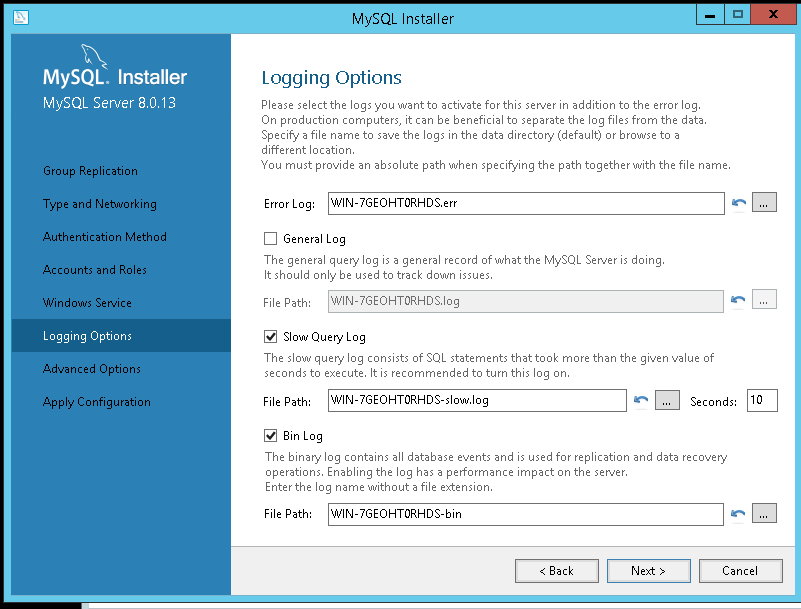Browse for Error Log file location
This screenshot has height=609, width=801.
point(764,203)
